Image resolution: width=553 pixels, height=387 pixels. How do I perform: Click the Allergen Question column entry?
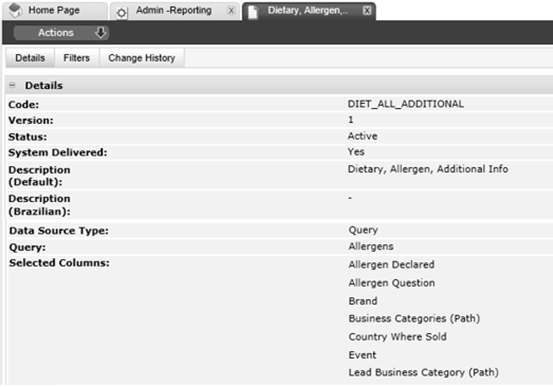[x=392, y=283]
